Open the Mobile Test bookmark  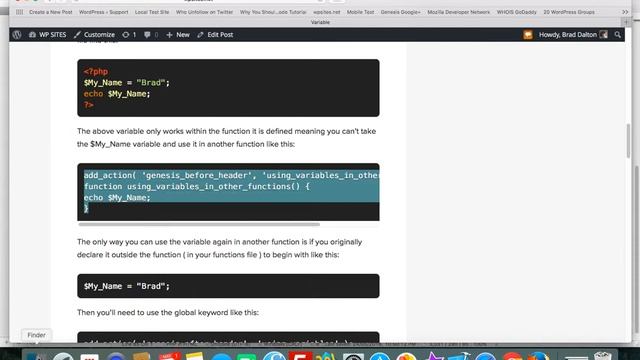point(360,12)
